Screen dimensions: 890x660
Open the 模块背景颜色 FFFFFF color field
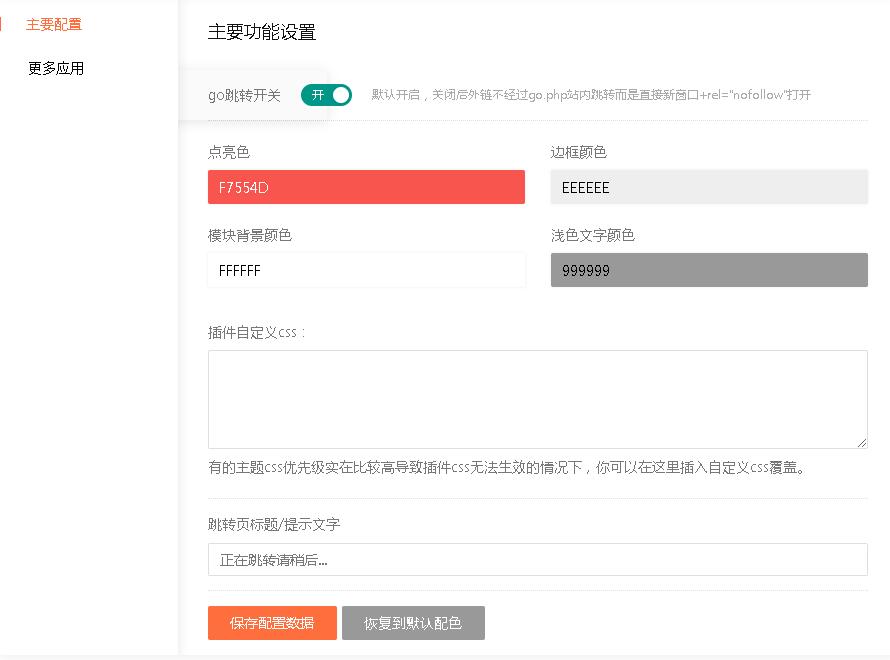(366, 270)
